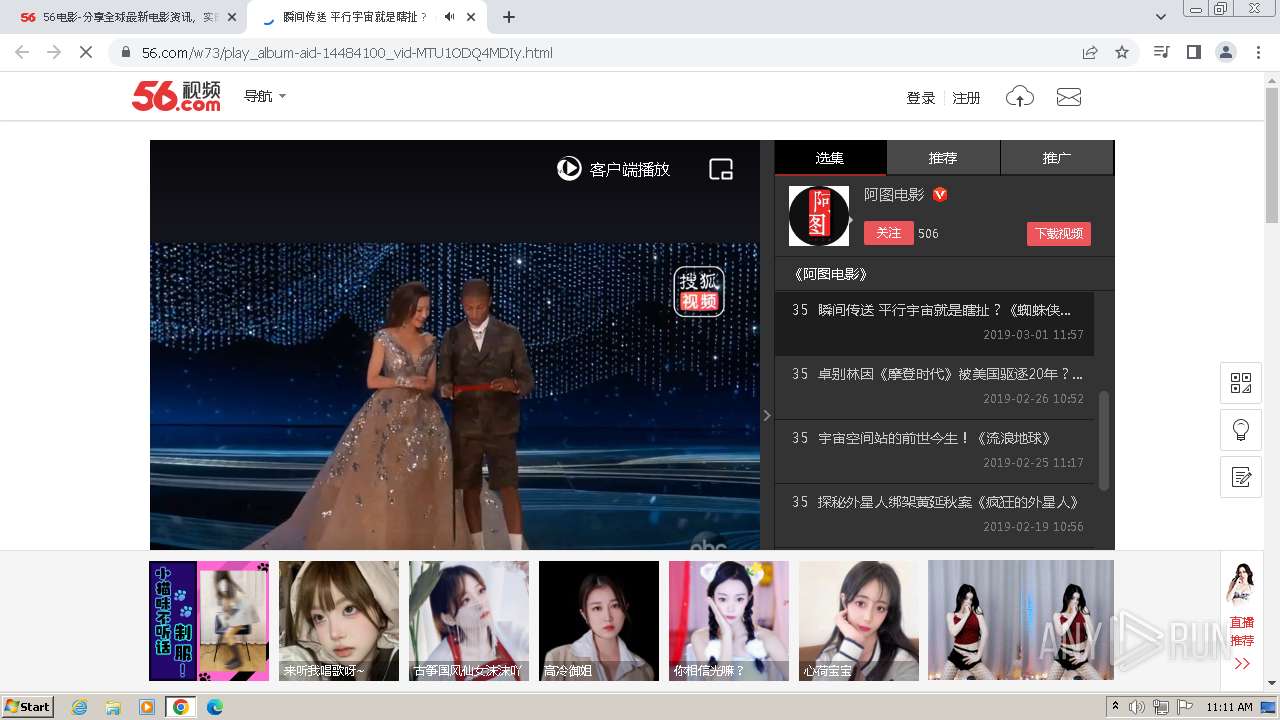Viewport: 1280px width, 720px height.
Task: Play episode 宇宙空间站的前世今生《流浪地球》
Action: click(x=934, y=451)
